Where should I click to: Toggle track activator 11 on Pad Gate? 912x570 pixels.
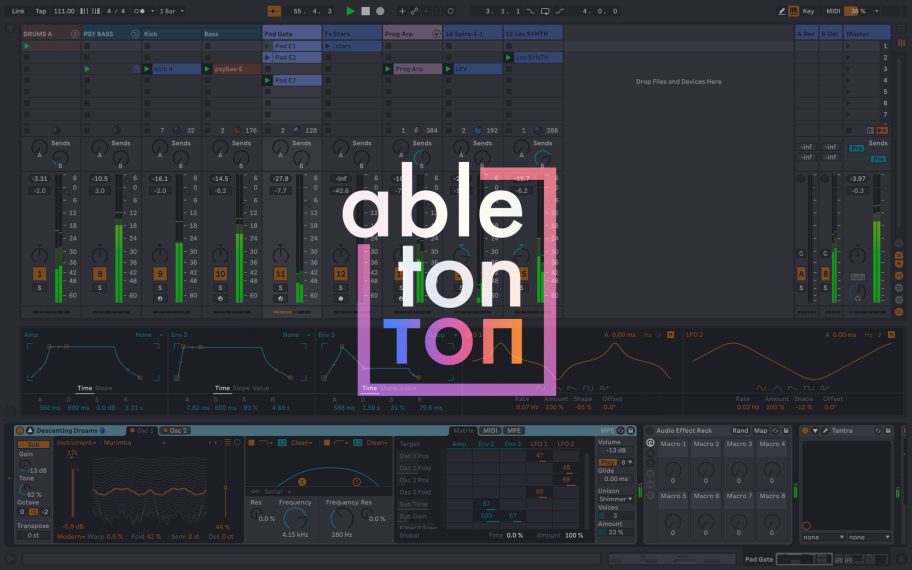point(280,273)
